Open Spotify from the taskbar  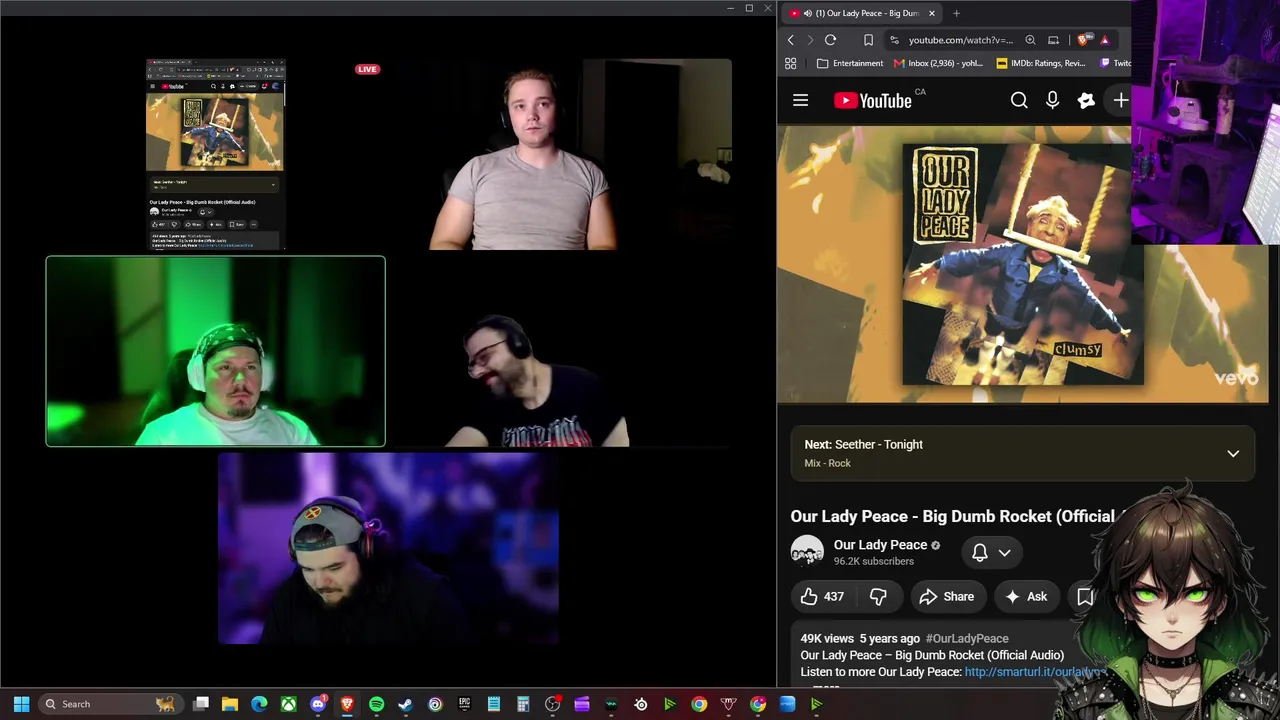click(376, 704)
